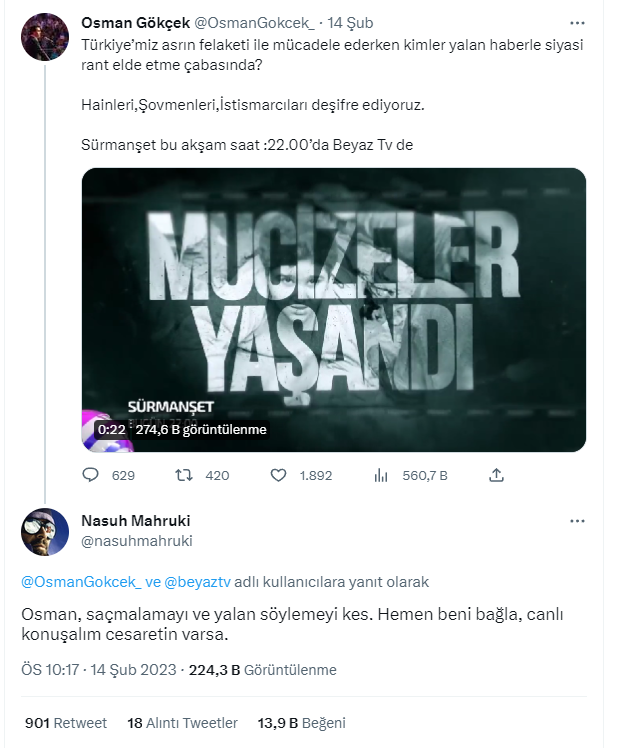
Task: Click the ÖS 10:17 · 14 Şub 2023 timestamp
Action: pyautogui.click(x=99, y=670)
